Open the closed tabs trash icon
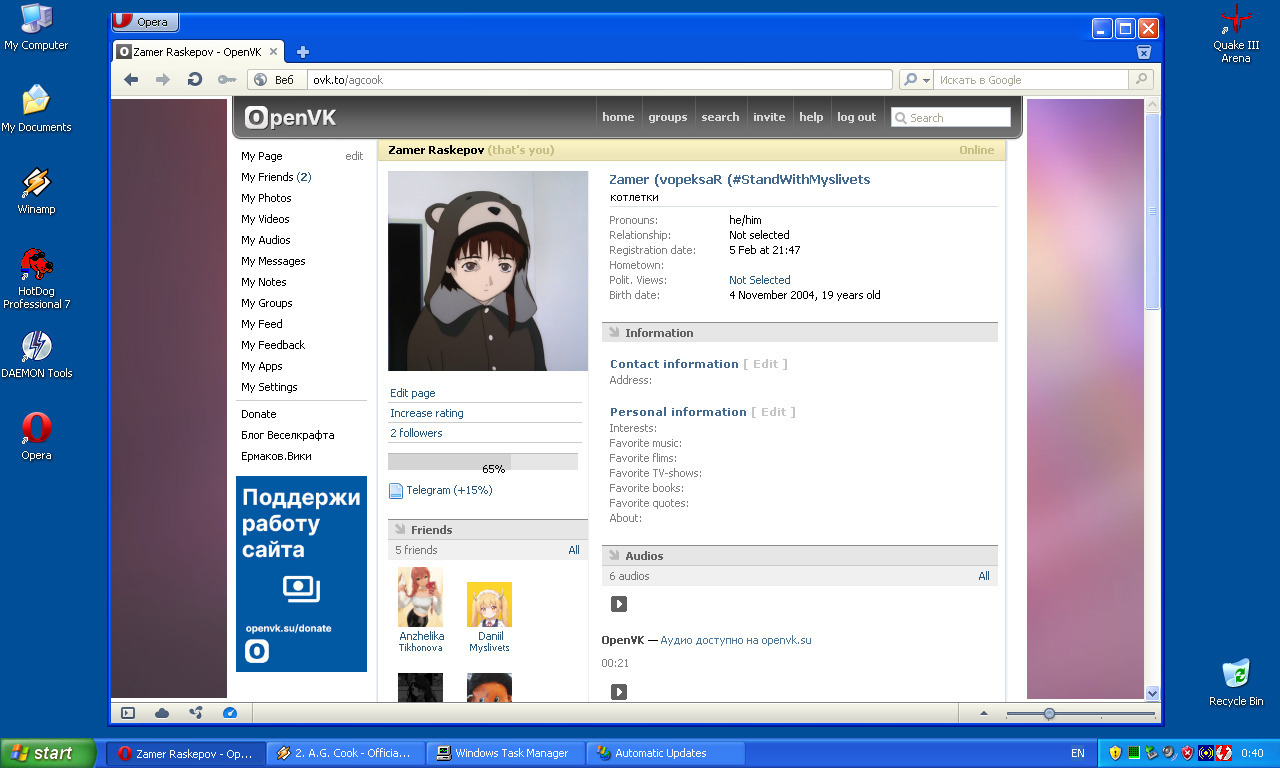This screenshot has height=768, width=1280. coord(1144,52)
